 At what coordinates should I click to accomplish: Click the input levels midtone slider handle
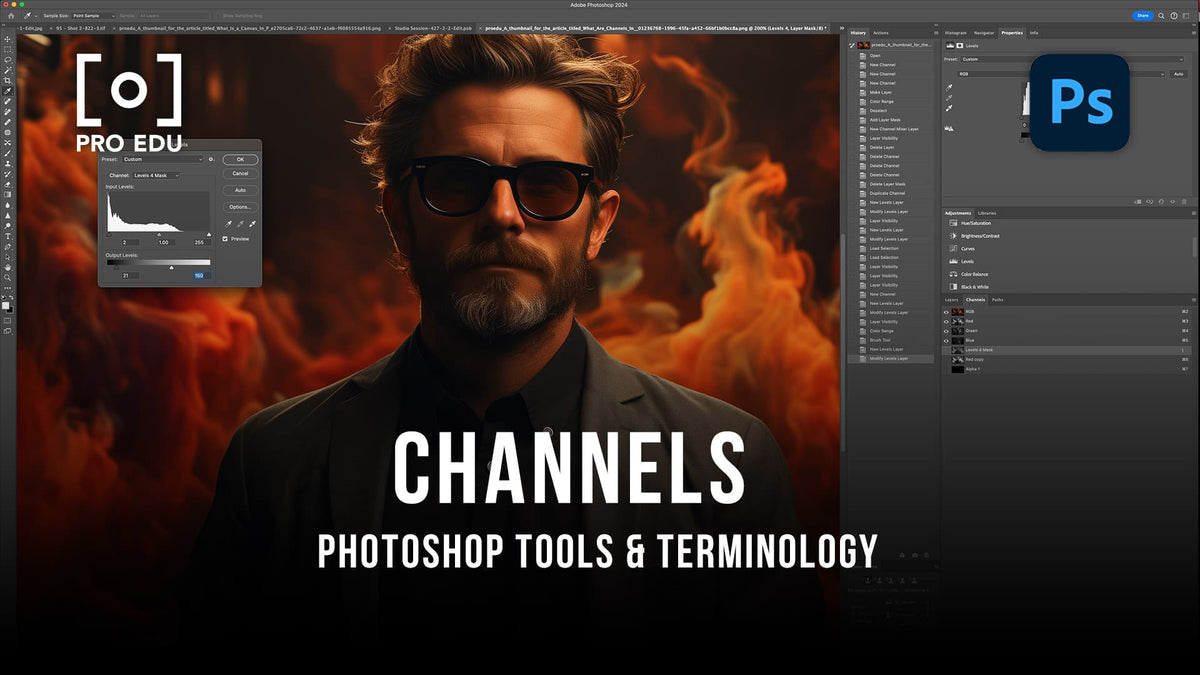(x=159, y=235)
